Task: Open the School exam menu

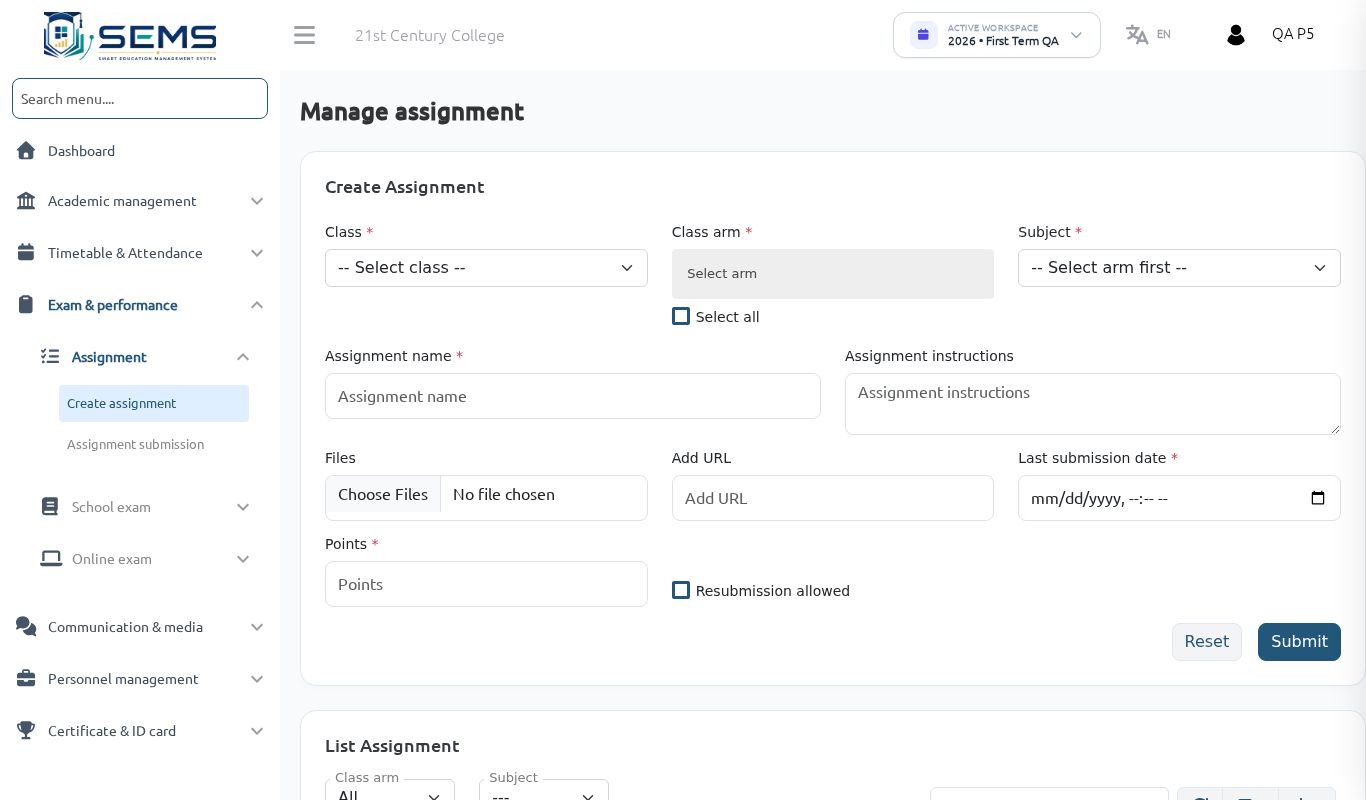Action: pos(146,506)
